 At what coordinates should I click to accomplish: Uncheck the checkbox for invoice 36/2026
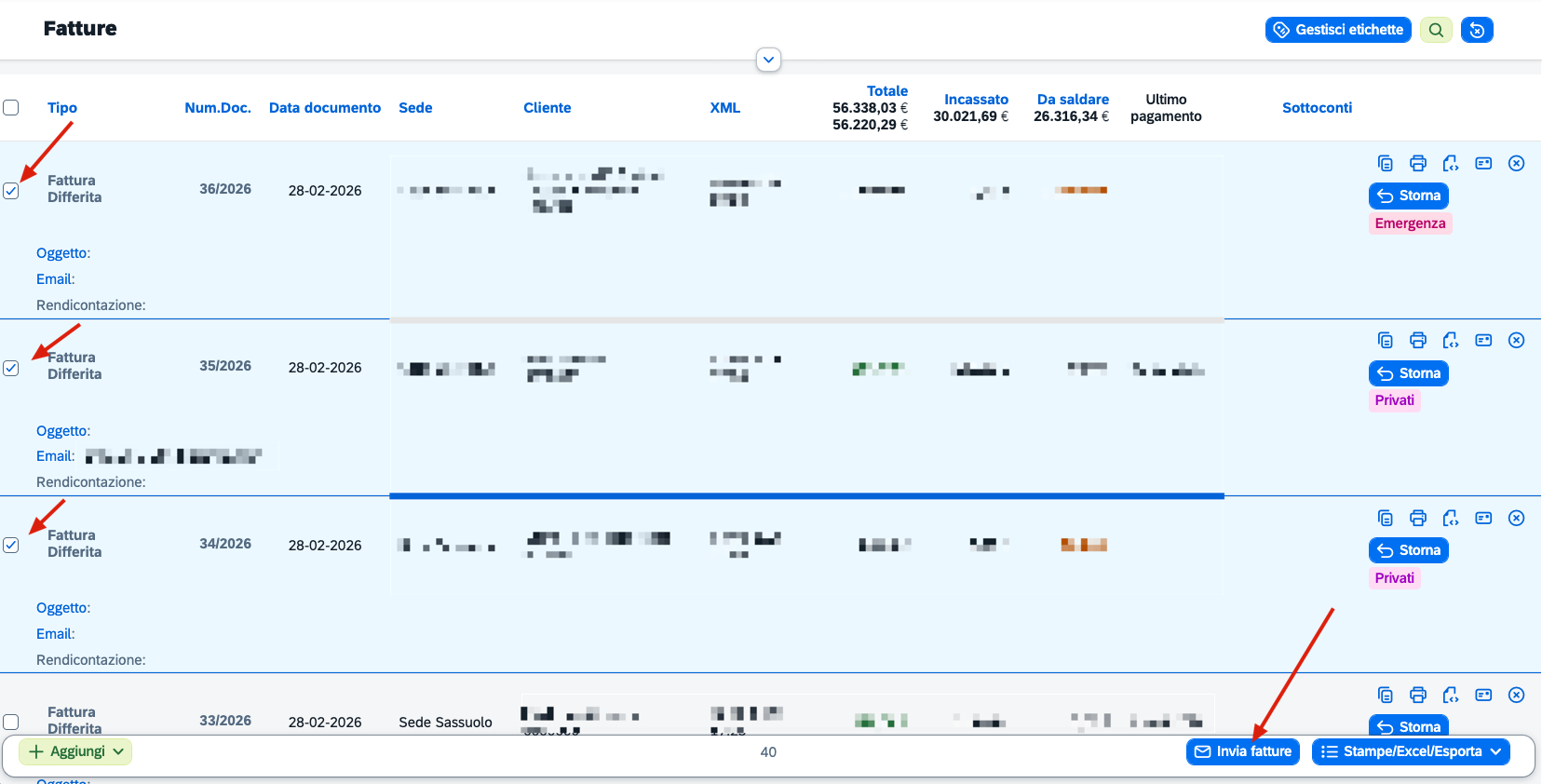[11, 191]
